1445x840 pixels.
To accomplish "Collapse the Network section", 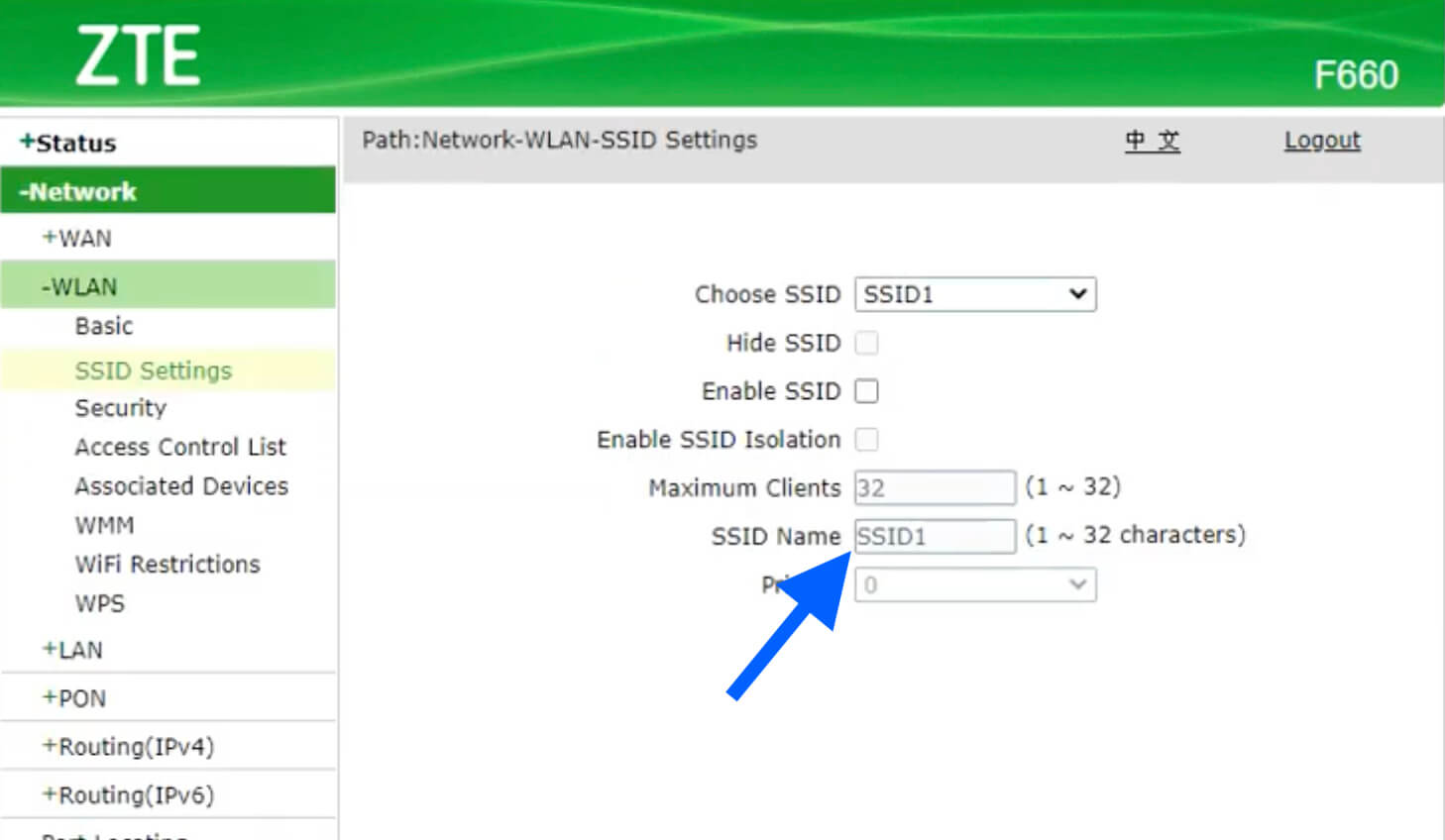I will tap(77, 191).
